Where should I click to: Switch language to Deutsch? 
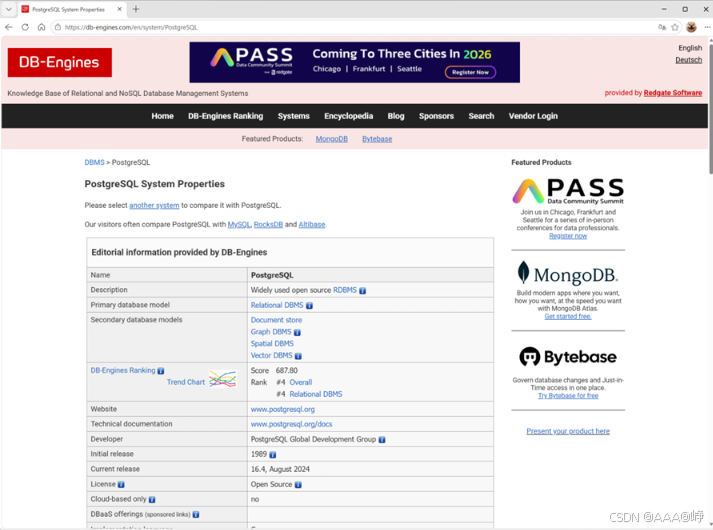(688, 60)
